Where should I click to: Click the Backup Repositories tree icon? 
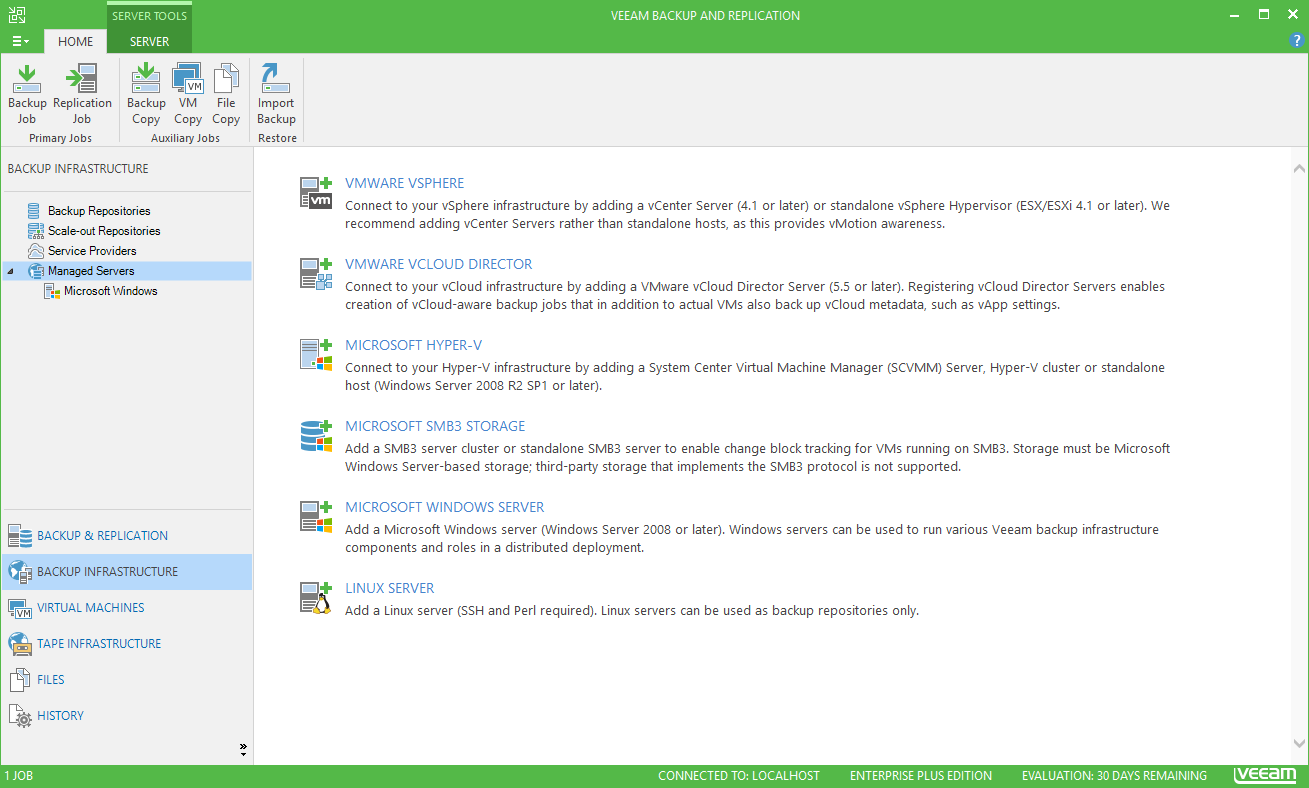(36, 211)
